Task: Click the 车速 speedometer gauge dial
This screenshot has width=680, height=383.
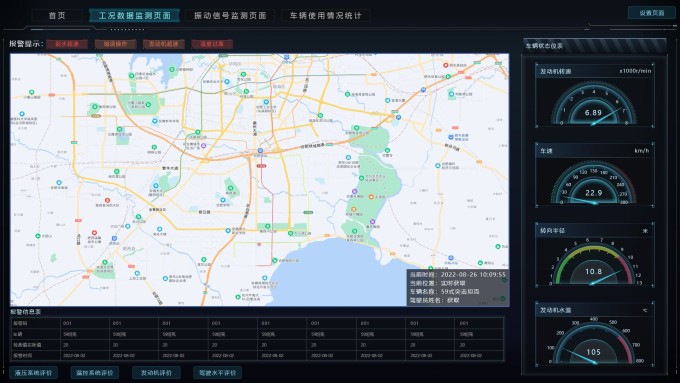Action: pos(594,183)
